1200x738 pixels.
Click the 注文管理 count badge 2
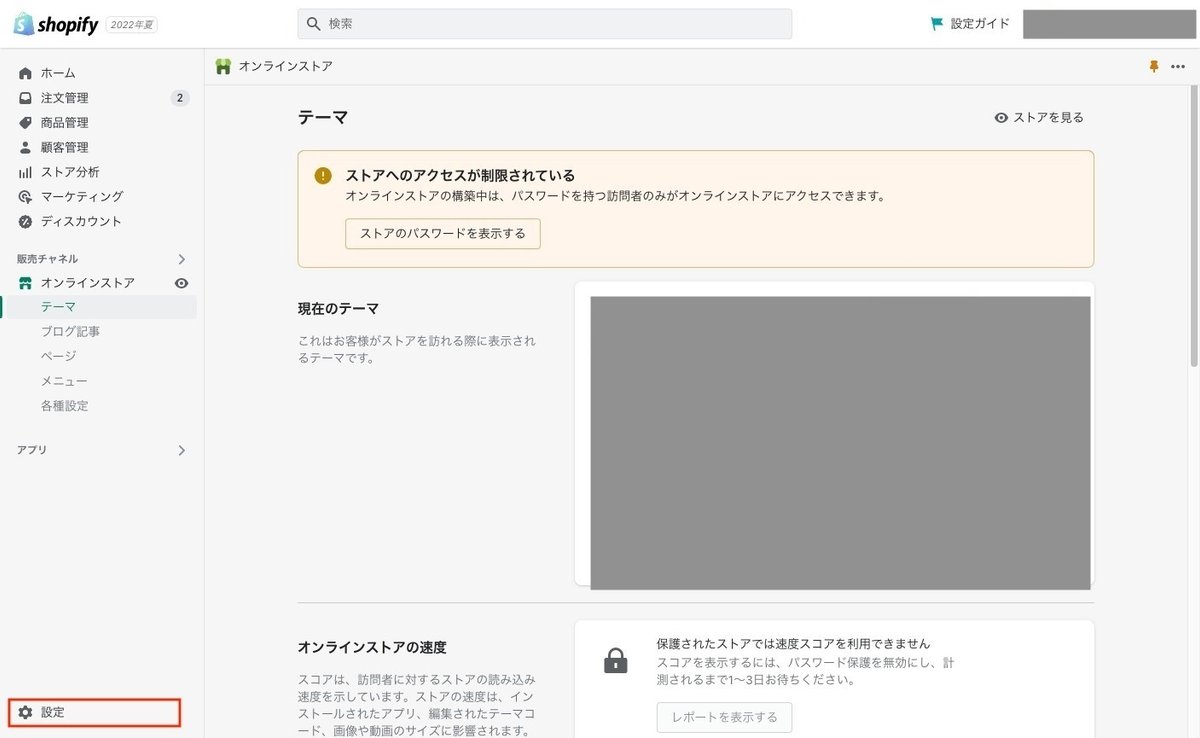[x=179, y=98]
